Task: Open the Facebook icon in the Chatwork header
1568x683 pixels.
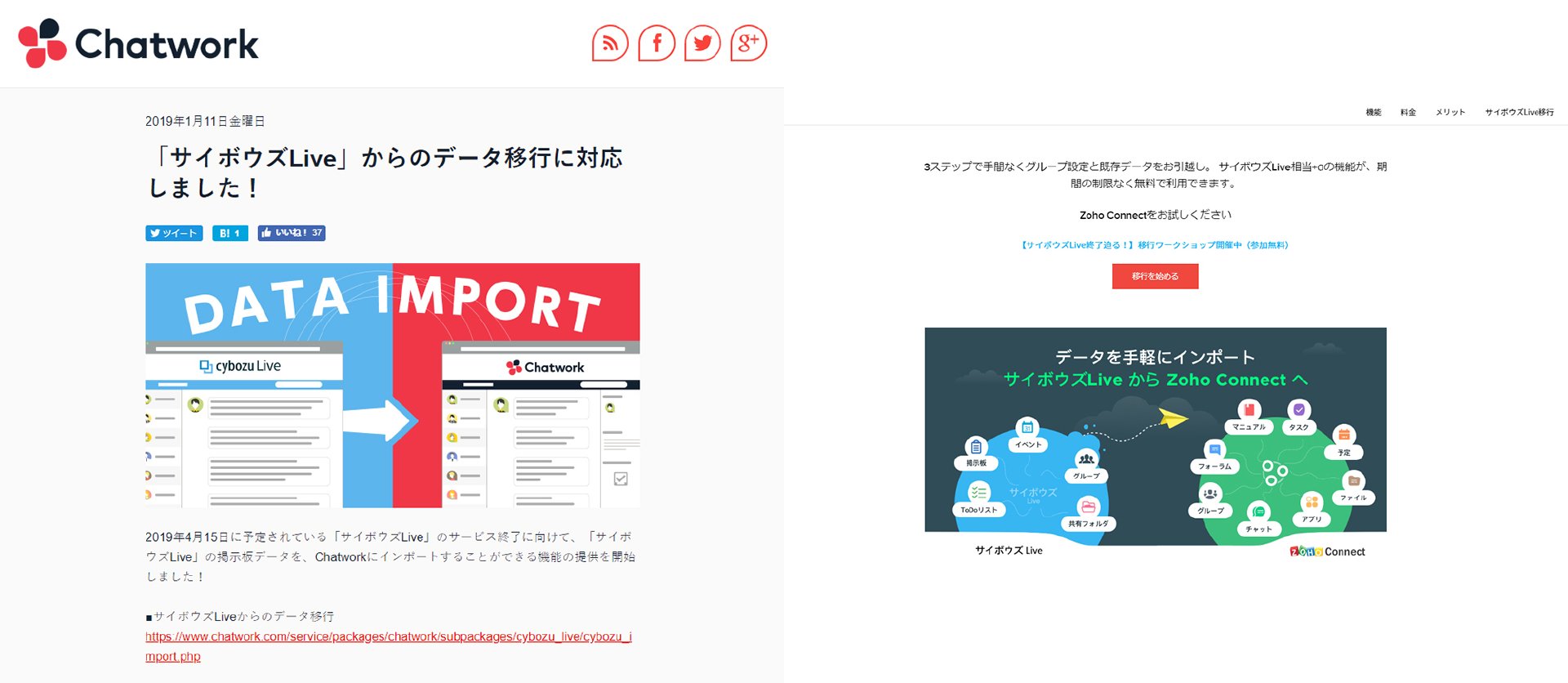Action: tap(657, 43)
